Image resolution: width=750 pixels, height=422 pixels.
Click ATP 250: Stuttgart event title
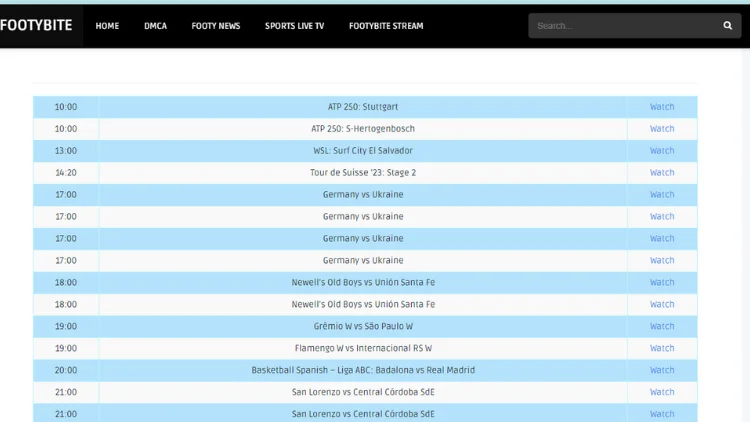363,107
